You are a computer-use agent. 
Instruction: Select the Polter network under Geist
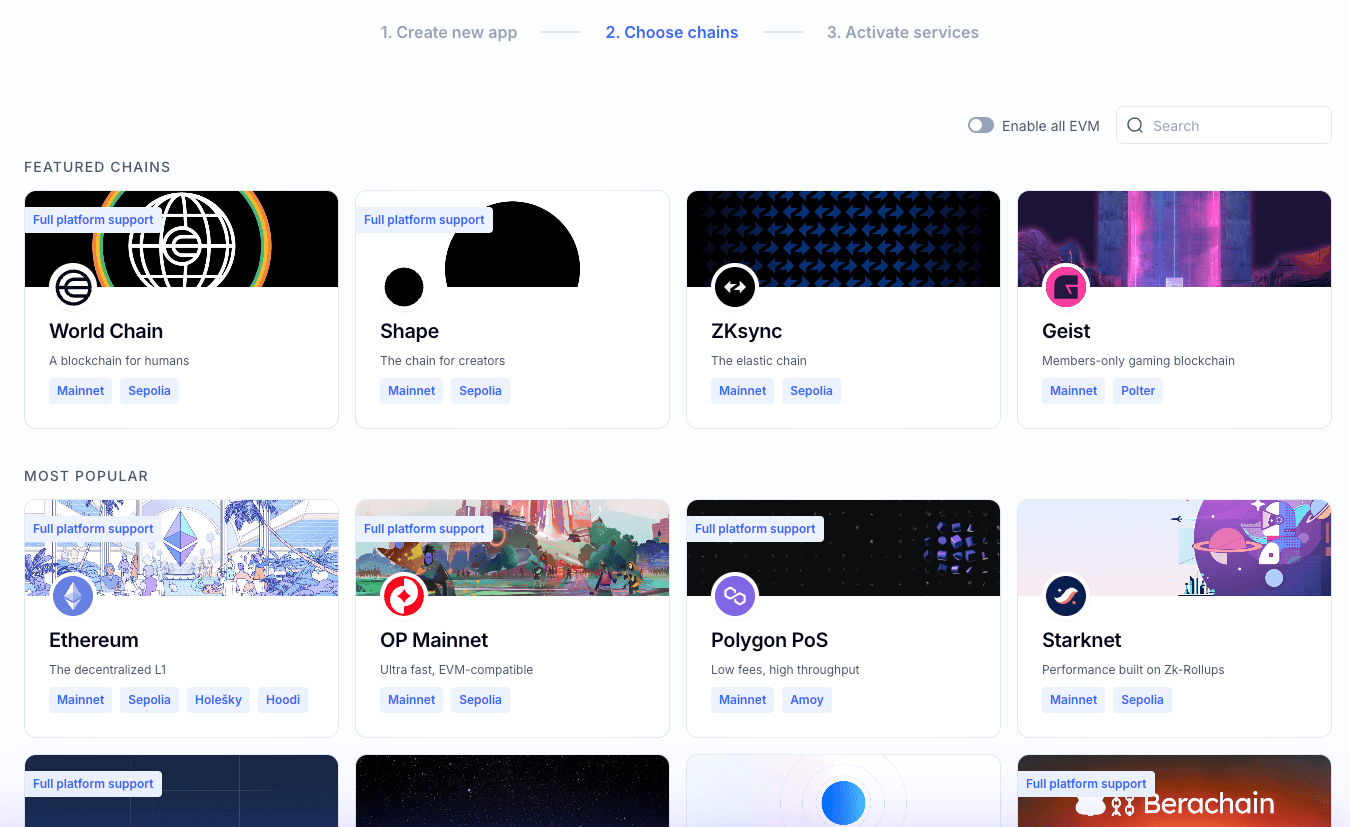click(x=1138, y=390)
